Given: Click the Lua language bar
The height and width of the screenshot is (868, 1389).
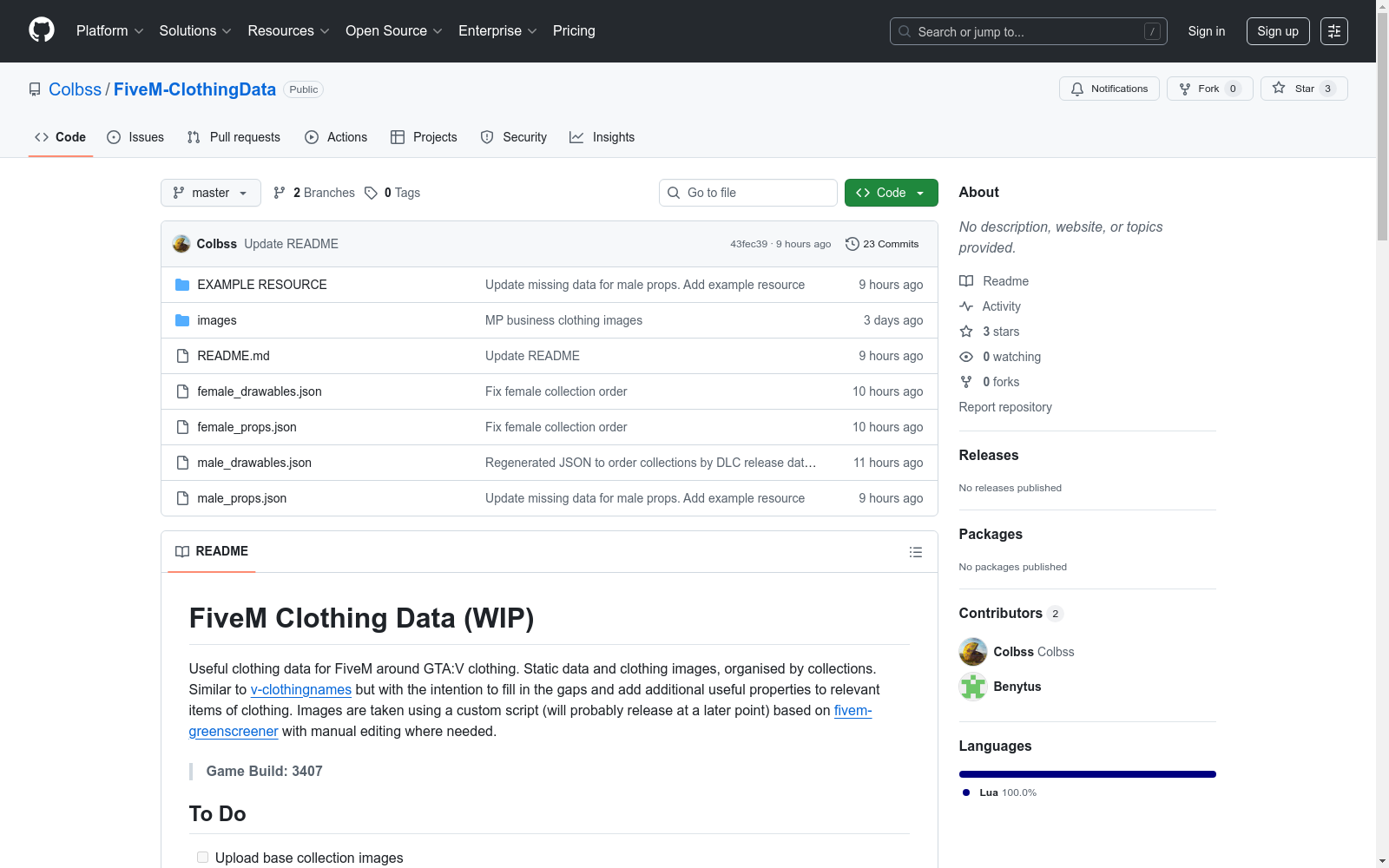Looking at the screenshot, I should coord(1088,774).
